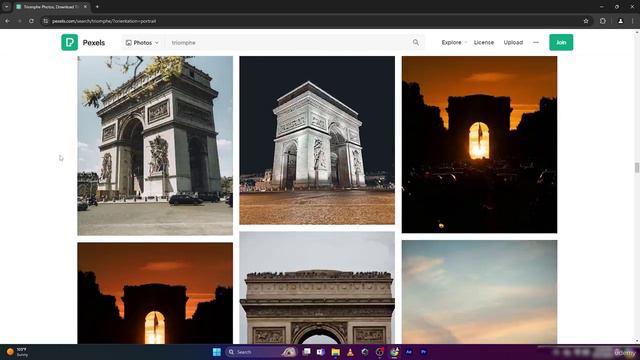
Task: Bookmark this page with the star icon
Action: pyautogui.click(x=586, y=21)
